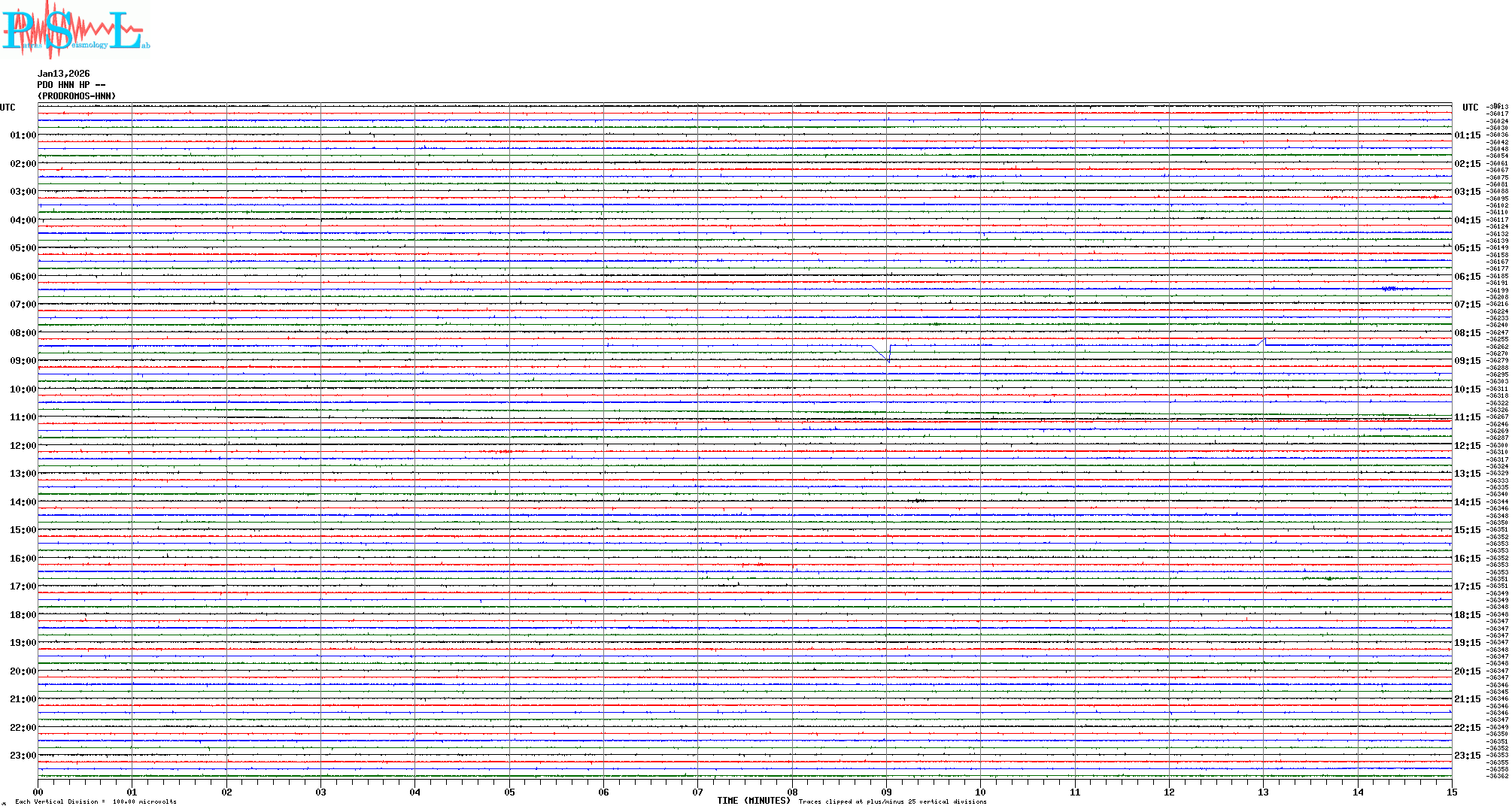Click minute 03 on the bottom axis
The image size is (1512, 812).
point(321,792)
